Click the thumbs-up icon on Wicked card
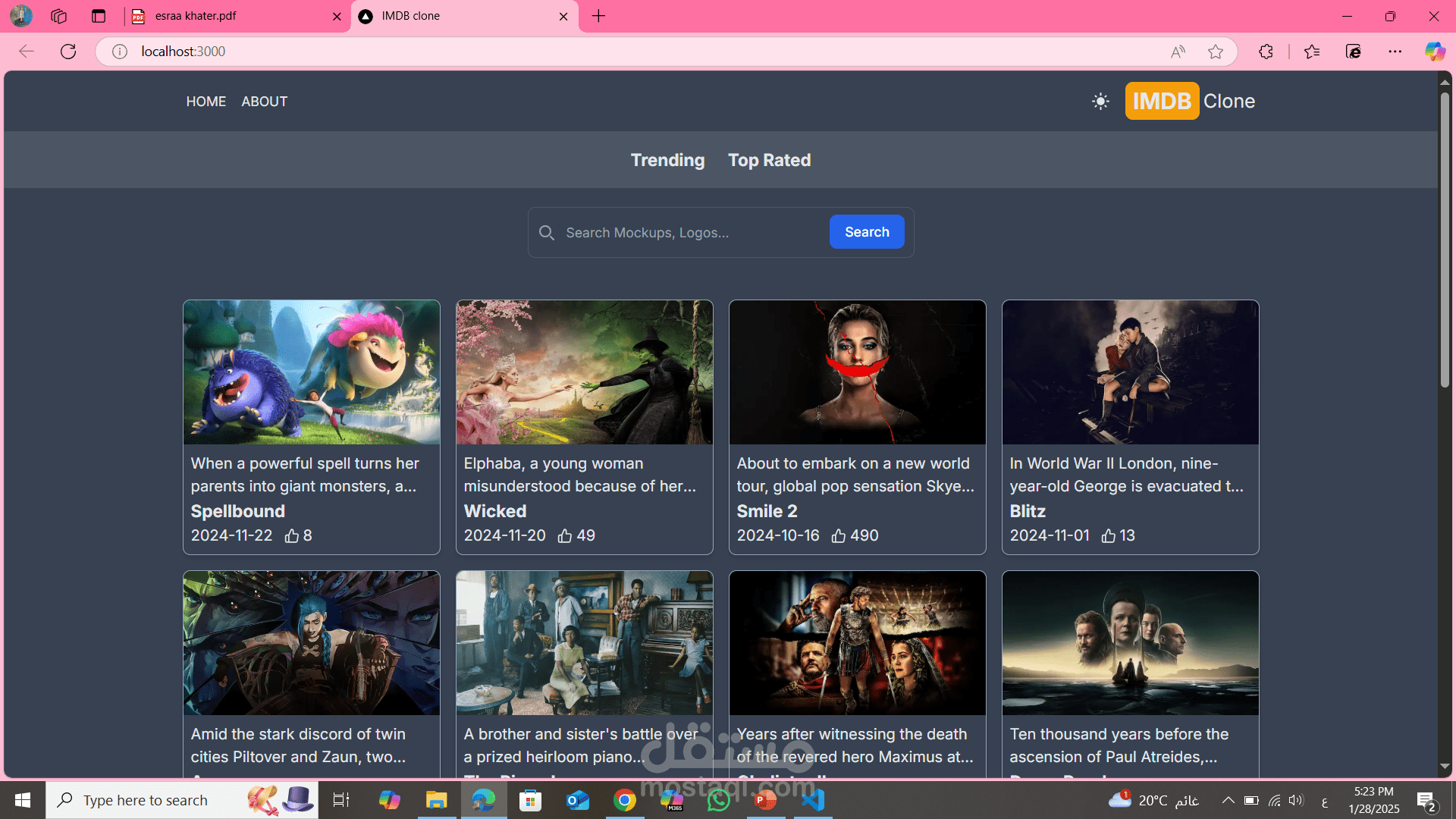 [565, 536]
